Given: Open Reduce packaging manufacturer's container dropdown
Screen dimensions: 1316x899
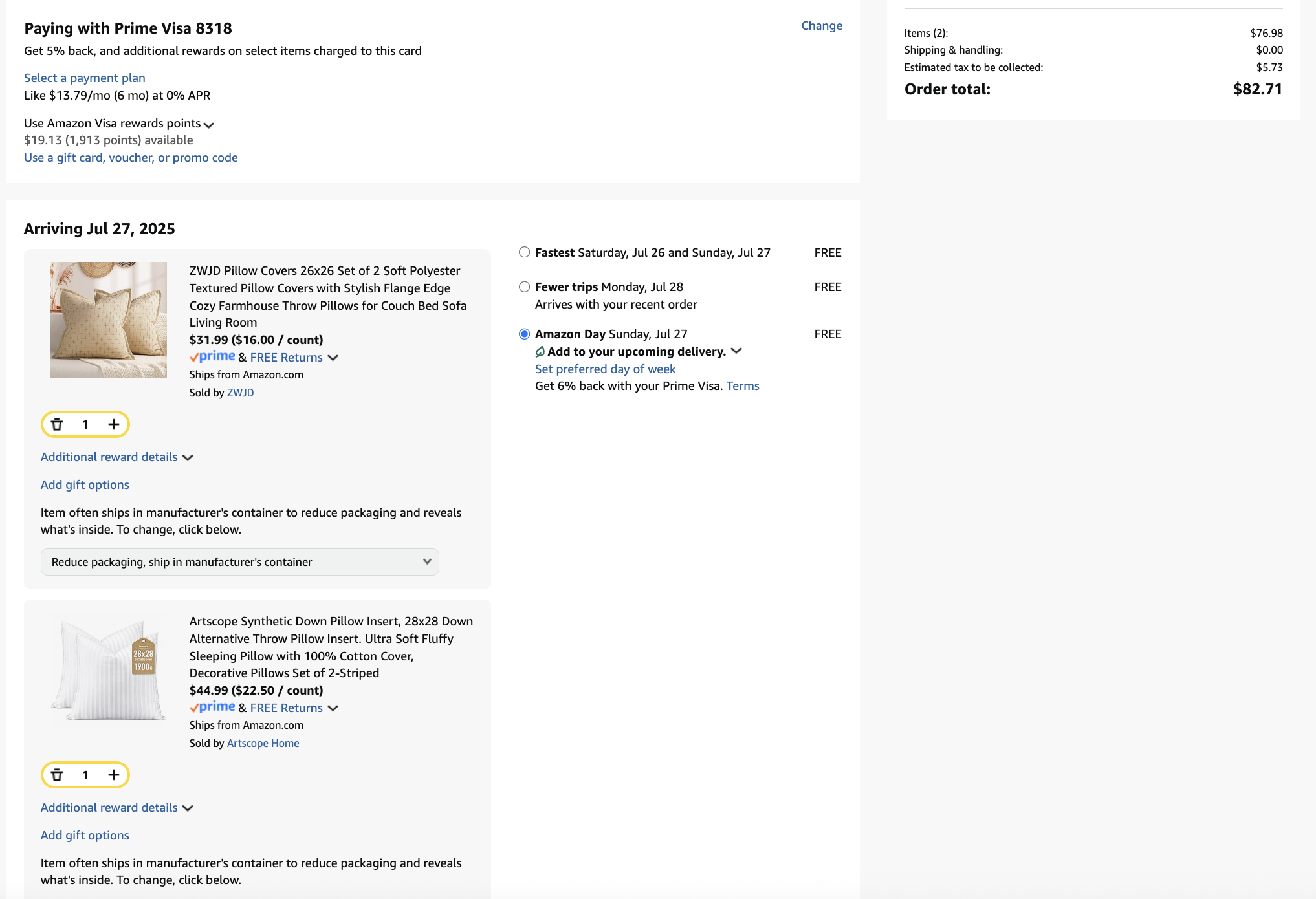Looking at the screenshot, I should click(239, 562).
